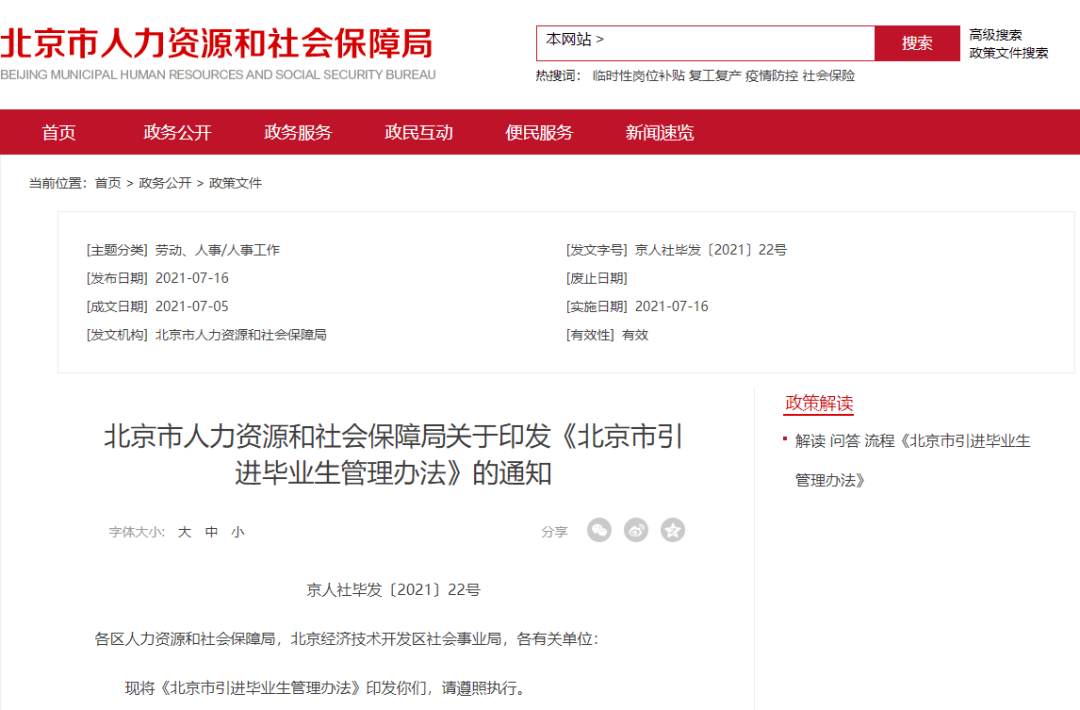Share the notice on Weibo
The height and width of the screenshot is (710, 1080).
click(636, 531)
